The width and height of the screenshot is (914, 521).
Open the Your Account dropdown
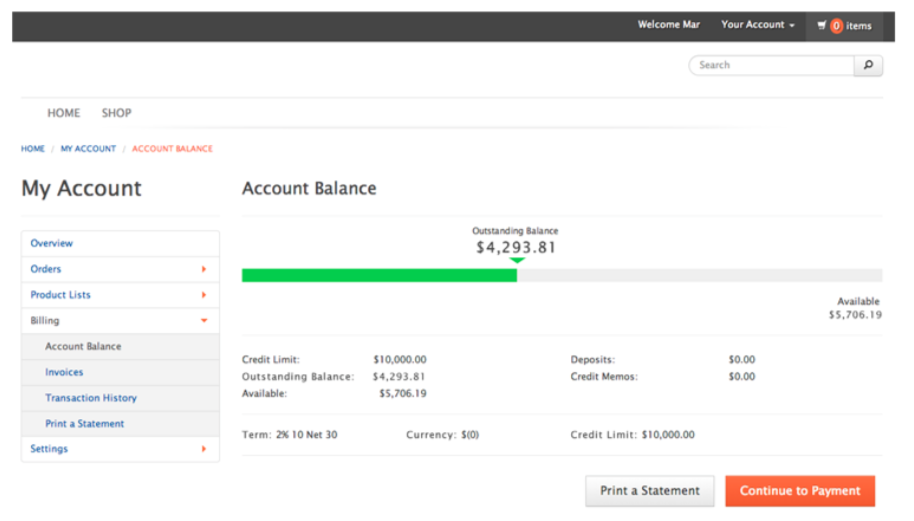point(758,25)
